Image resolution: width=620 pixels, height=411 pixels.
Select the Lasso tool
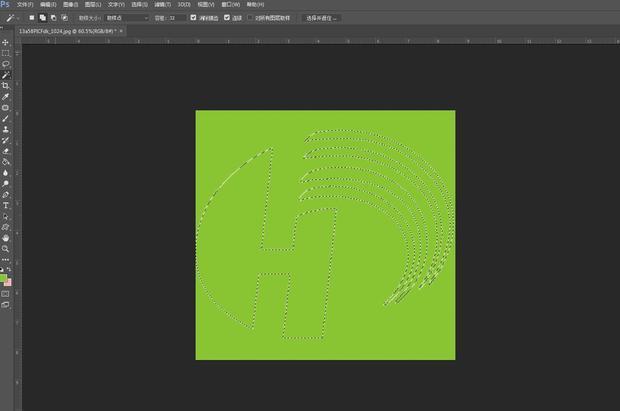(x=6, y=64)
